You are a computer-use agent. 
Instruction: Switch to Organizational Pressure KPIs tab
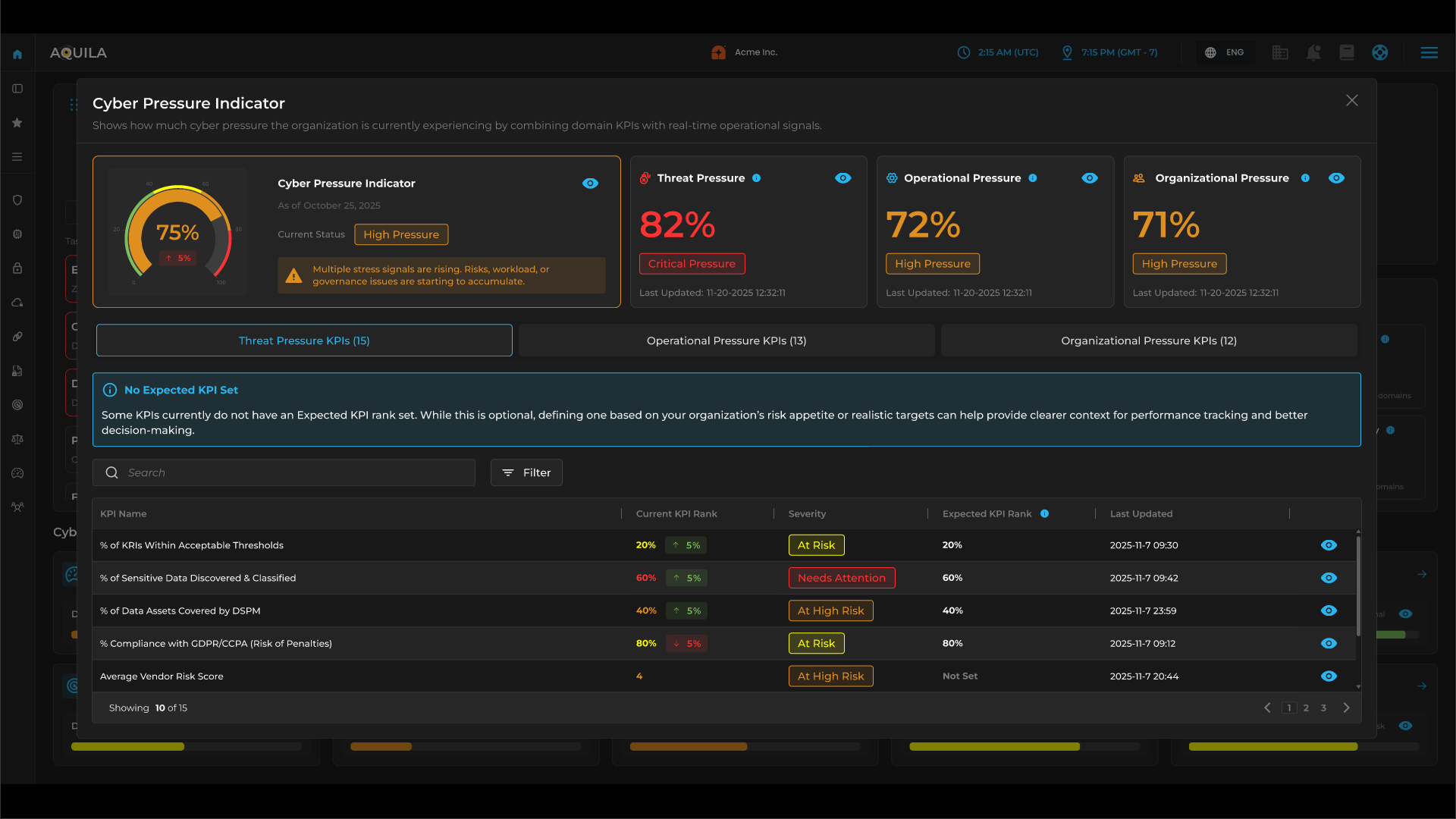(x=1149, y=340)
